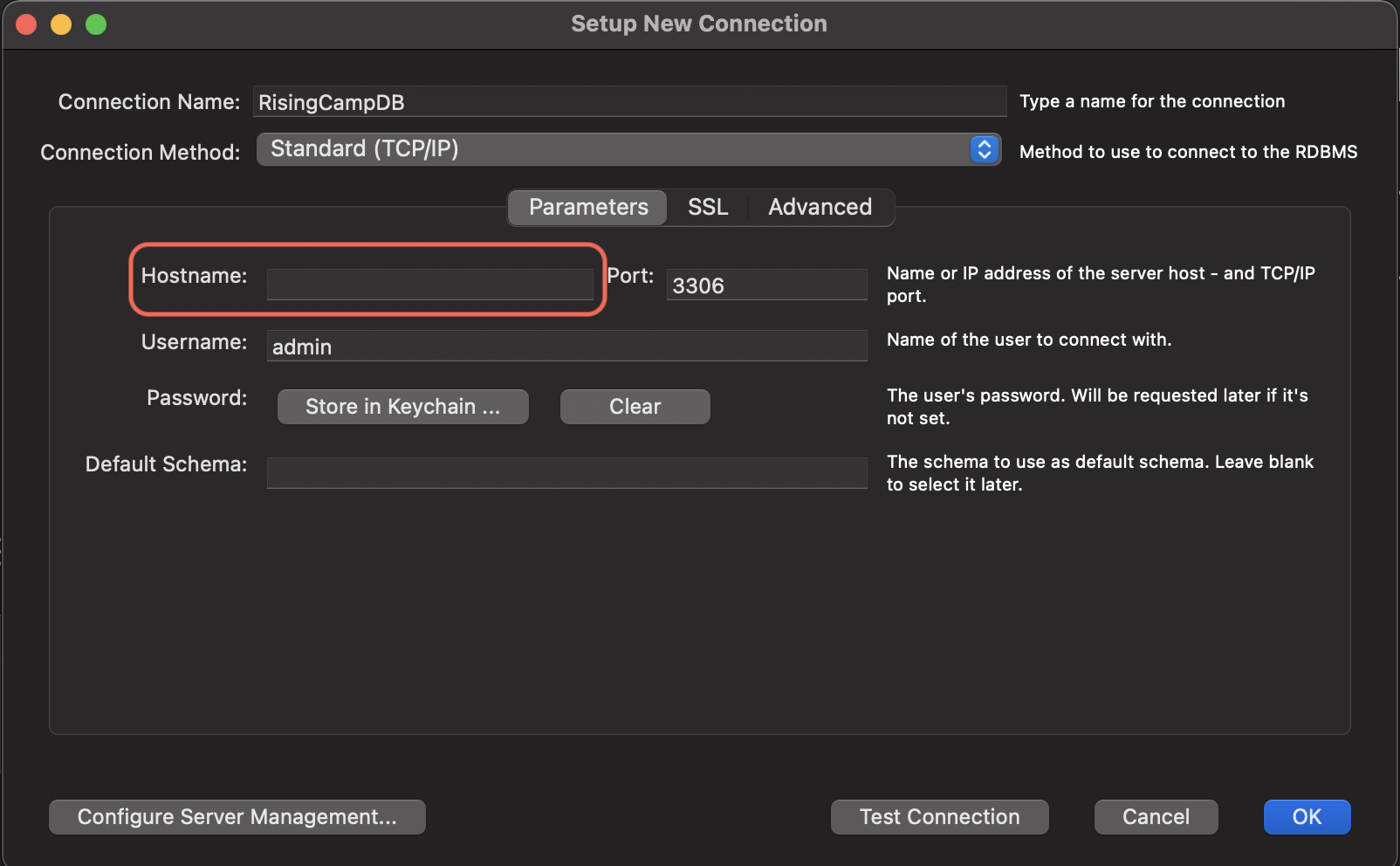Click the 'Name of the user to connect with' text

[x=1029, y=340]
